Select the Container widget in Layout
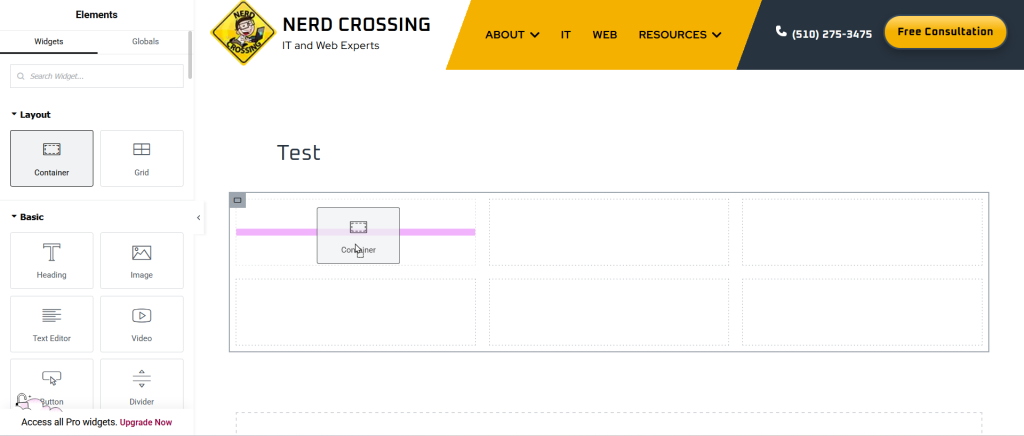The width and height of the screenshot is (1024, 436). pos(52,159)
